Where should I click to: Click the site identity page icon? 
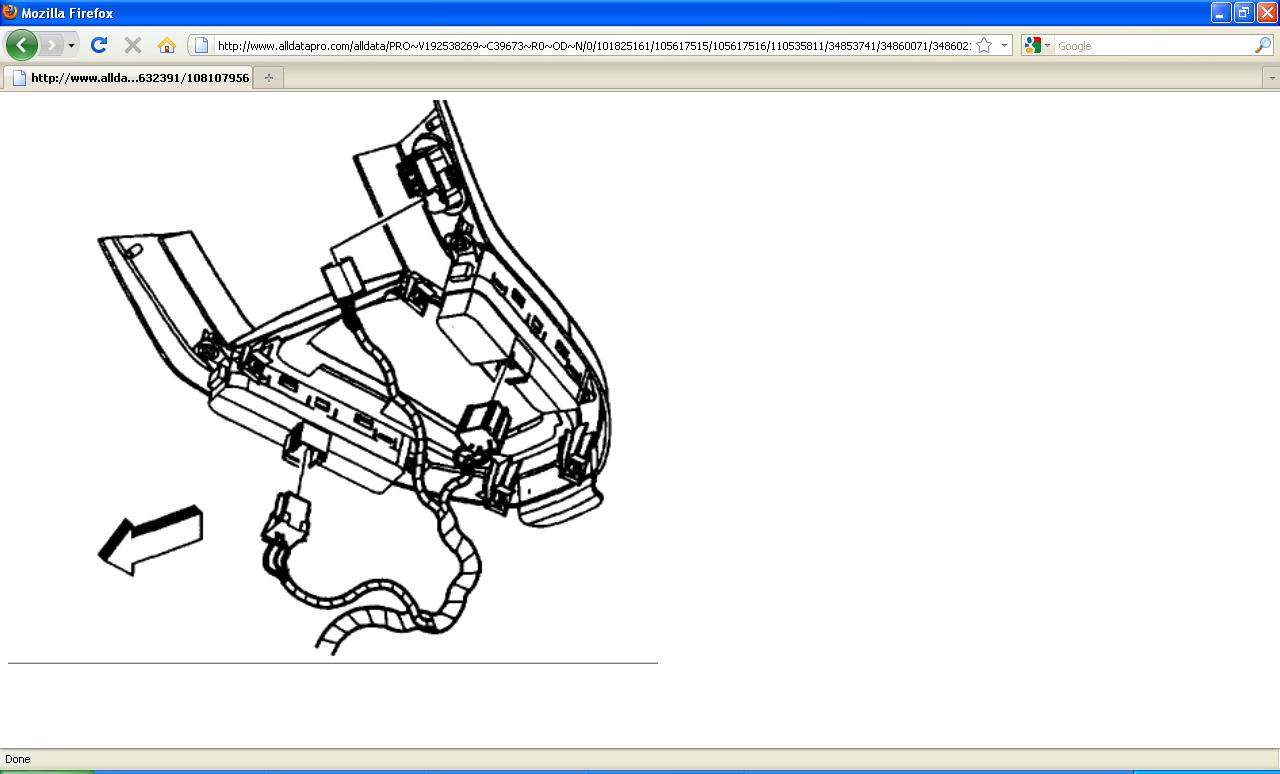[x=201, y=45]
